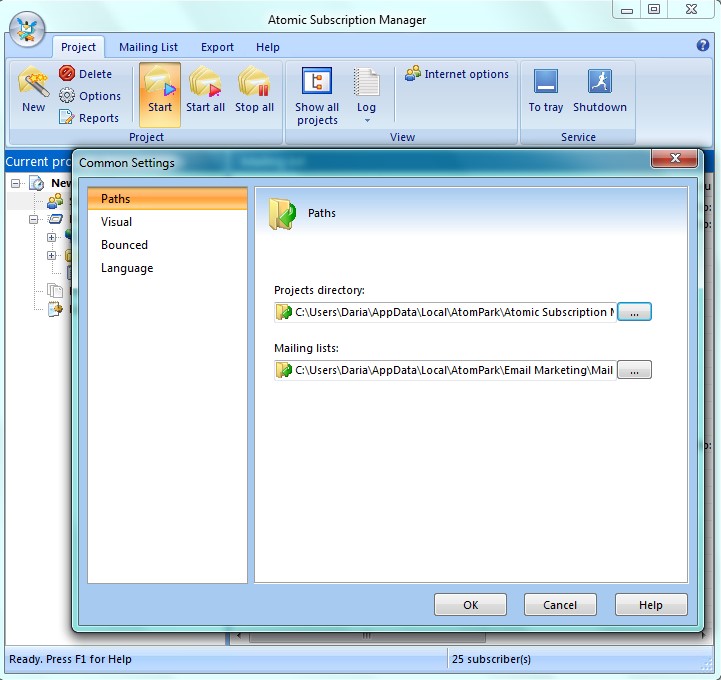
Task: Open the Export ribbon tab
Action: [217, 47]
